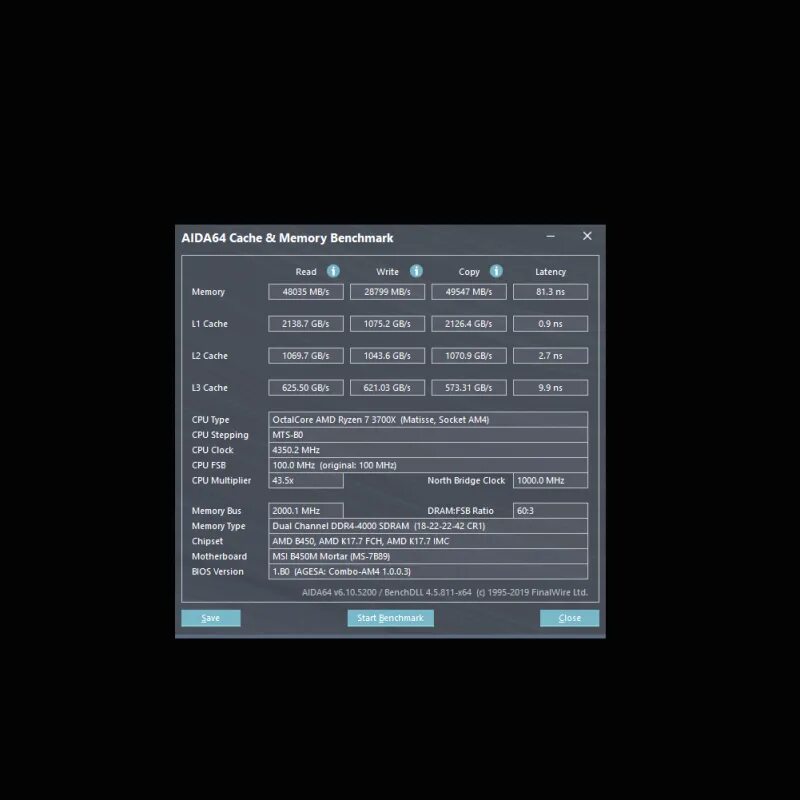Click the Latency column header label
This screenshot has height=800, width=800.
point(551,272)
